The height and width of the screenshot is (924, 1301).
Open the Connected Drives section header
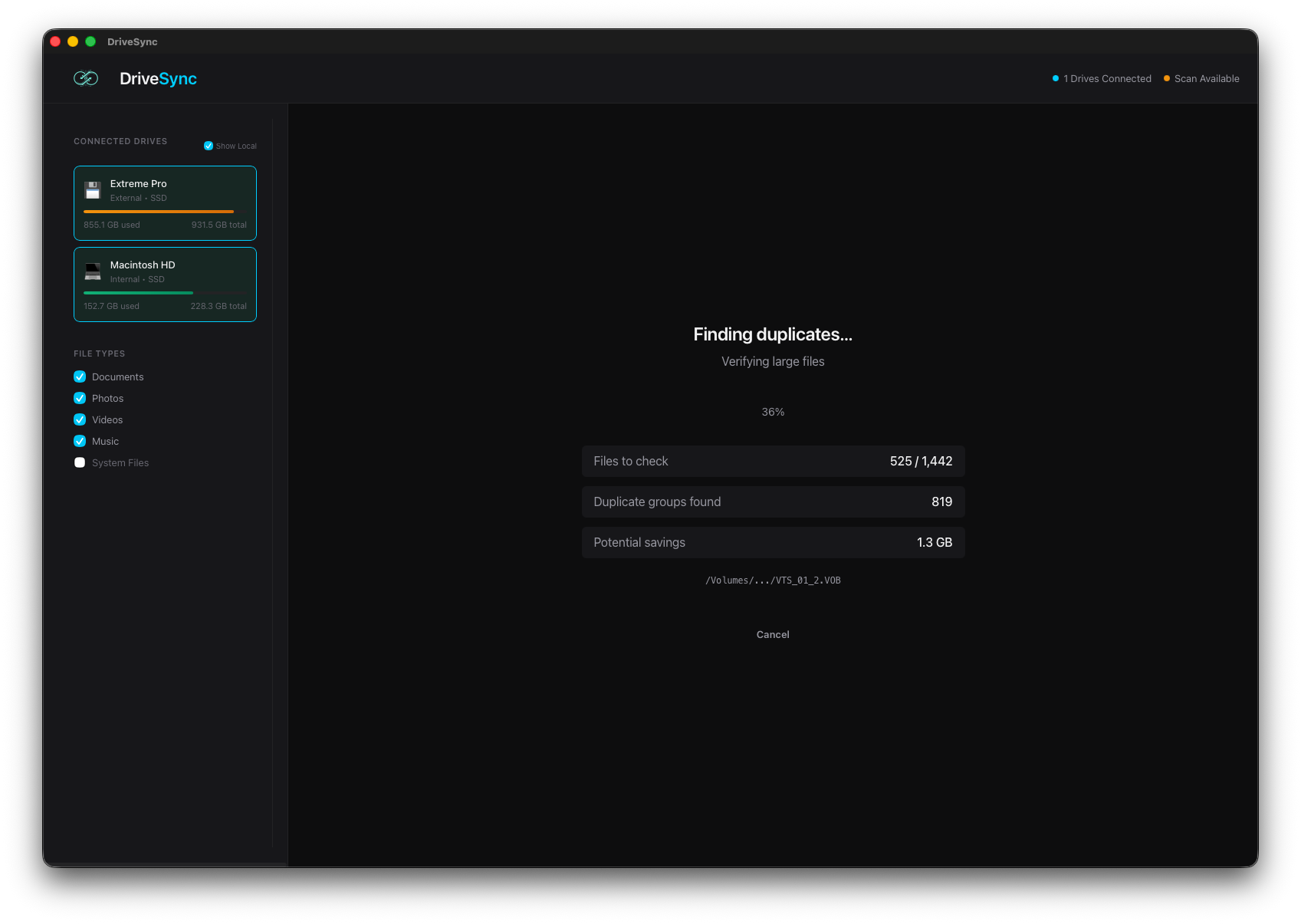[120, 141]
